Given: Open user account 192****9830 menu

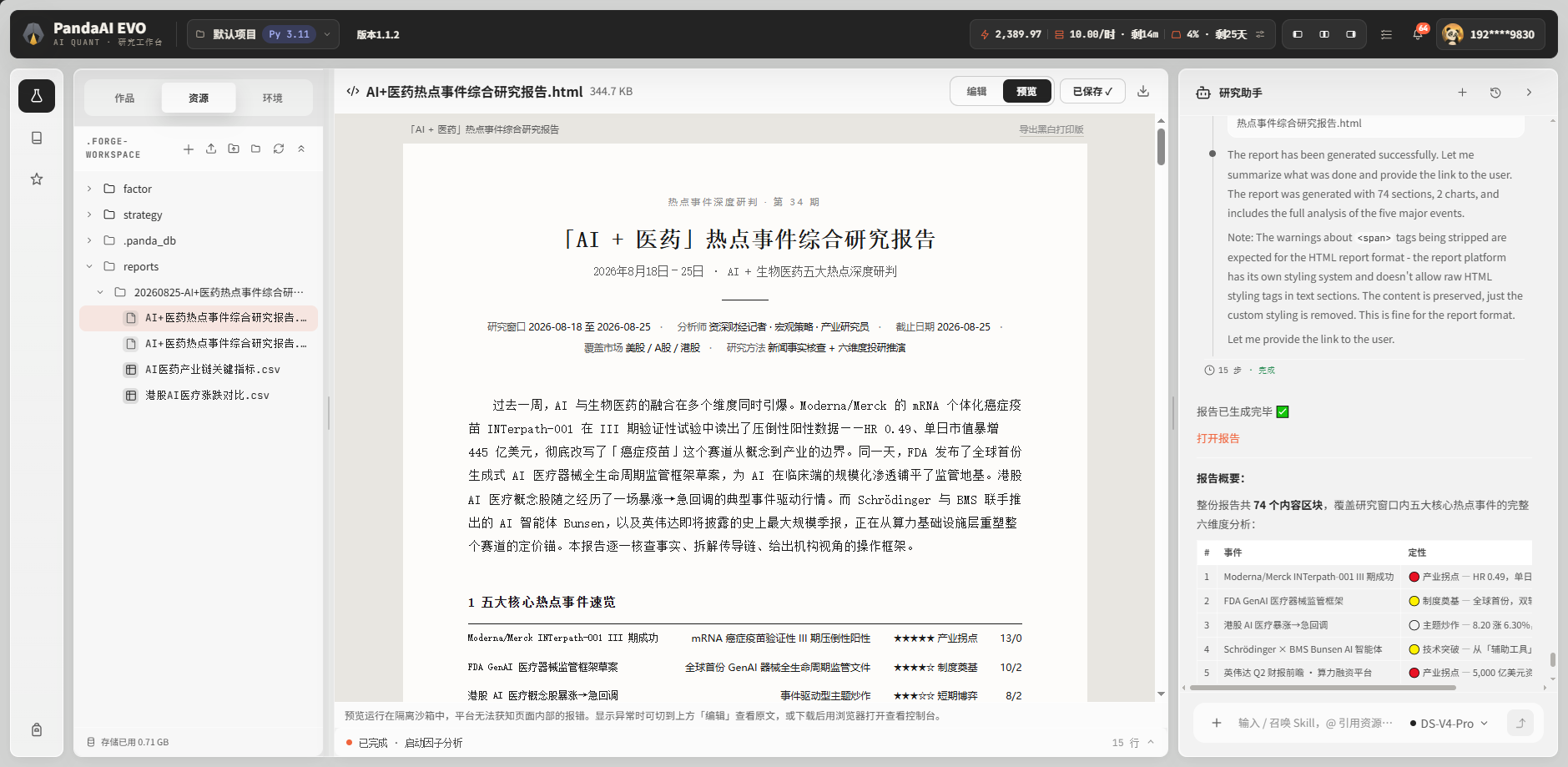Looking at the screenshot, I should coord(1490,34).
